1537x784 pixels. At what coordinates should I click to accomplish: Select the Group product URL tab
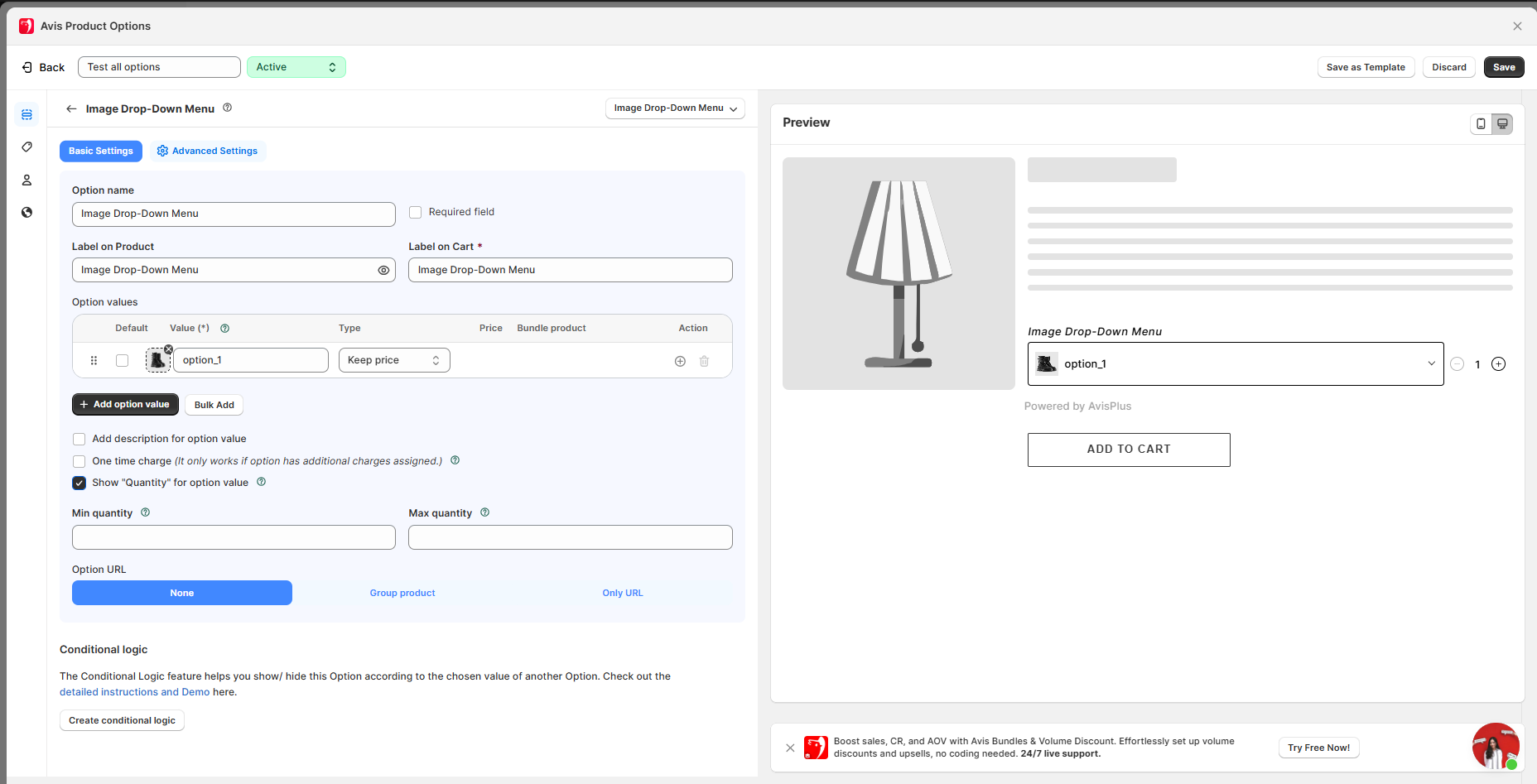(x=402, y=593)
